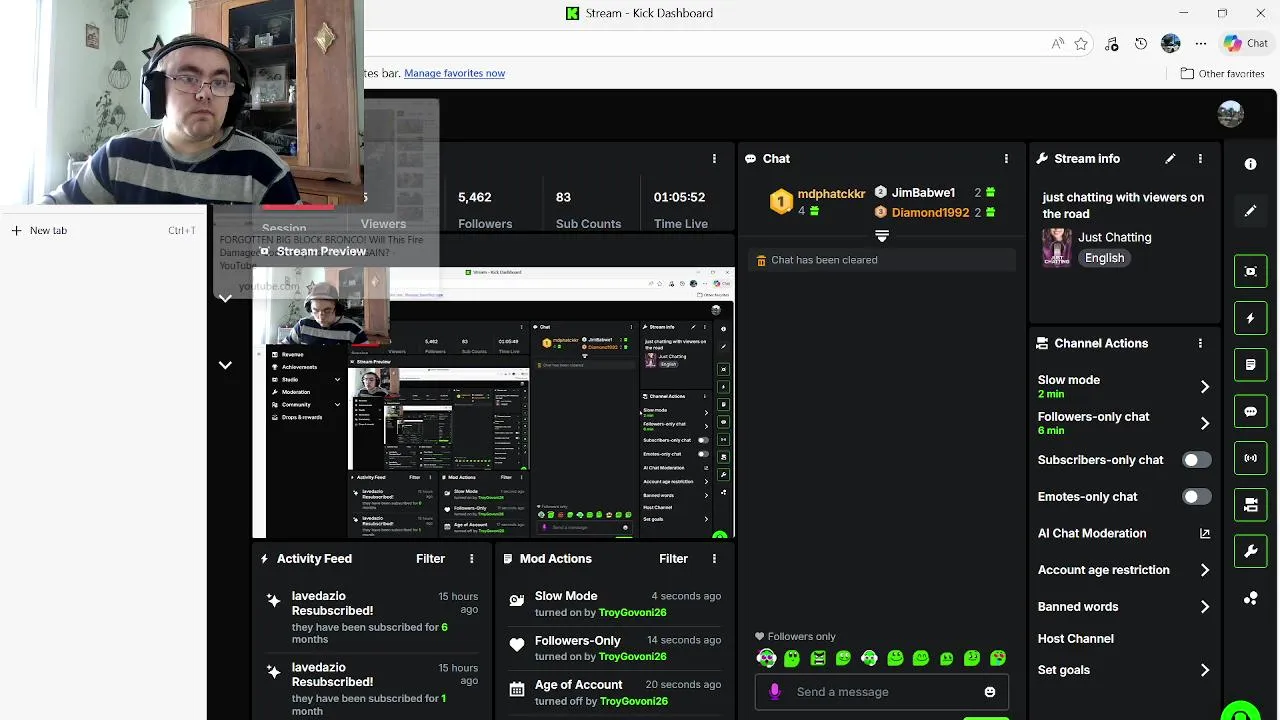
Task: Click the three-circles icon in right sidebar
Action: [x=1250, y=598]
